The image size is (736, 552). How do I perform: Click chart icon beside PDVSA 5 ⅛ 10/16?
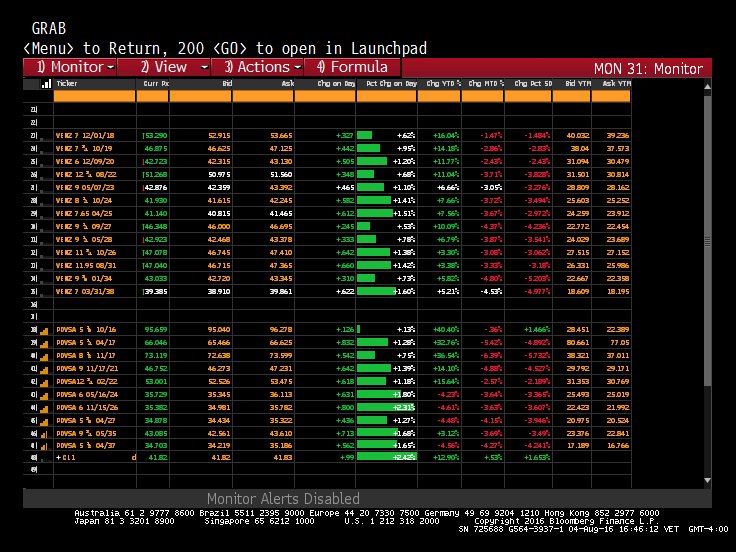pos(44,330)
